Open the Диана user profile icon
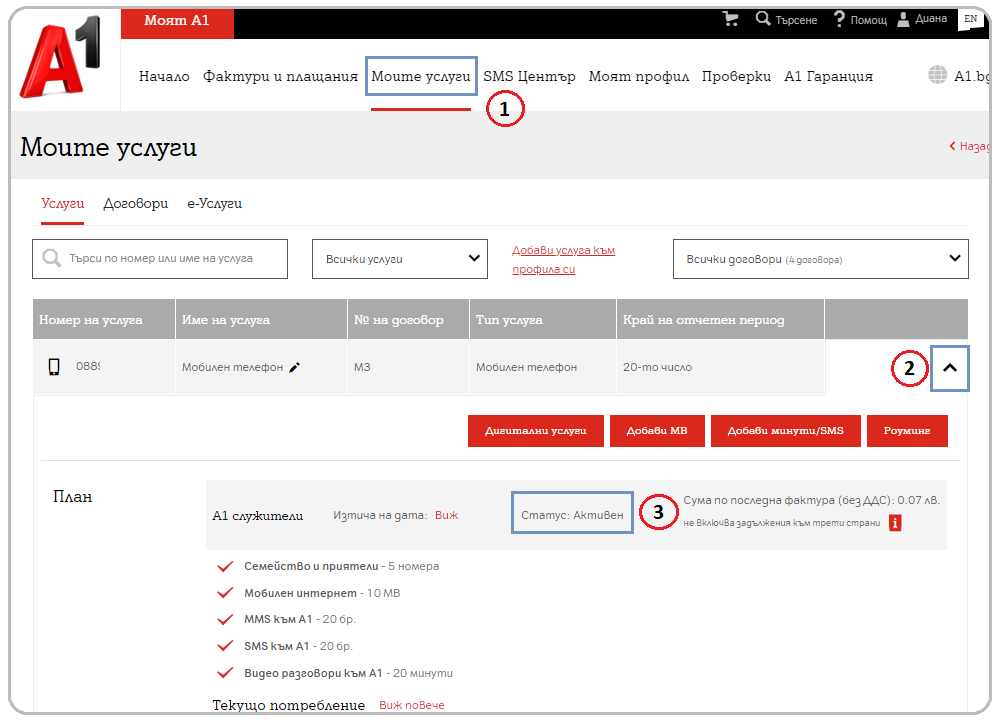This screenshot has height=725, width=1000. 903,19
